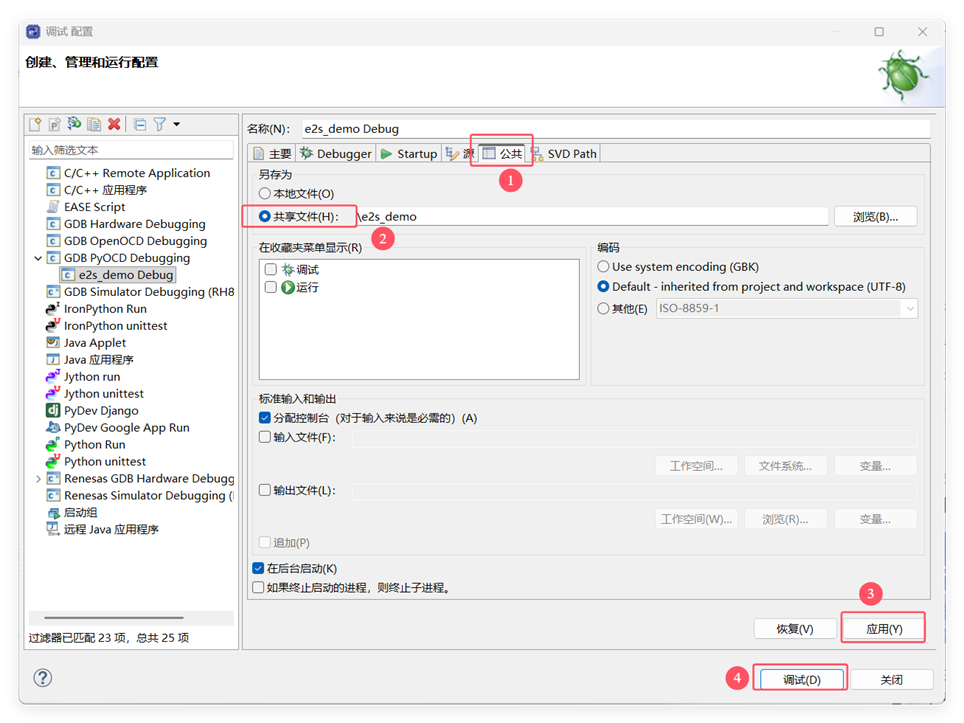Click the collapse all icon
This screenshot has height=723, width=964.
click(x=140, y=124)
